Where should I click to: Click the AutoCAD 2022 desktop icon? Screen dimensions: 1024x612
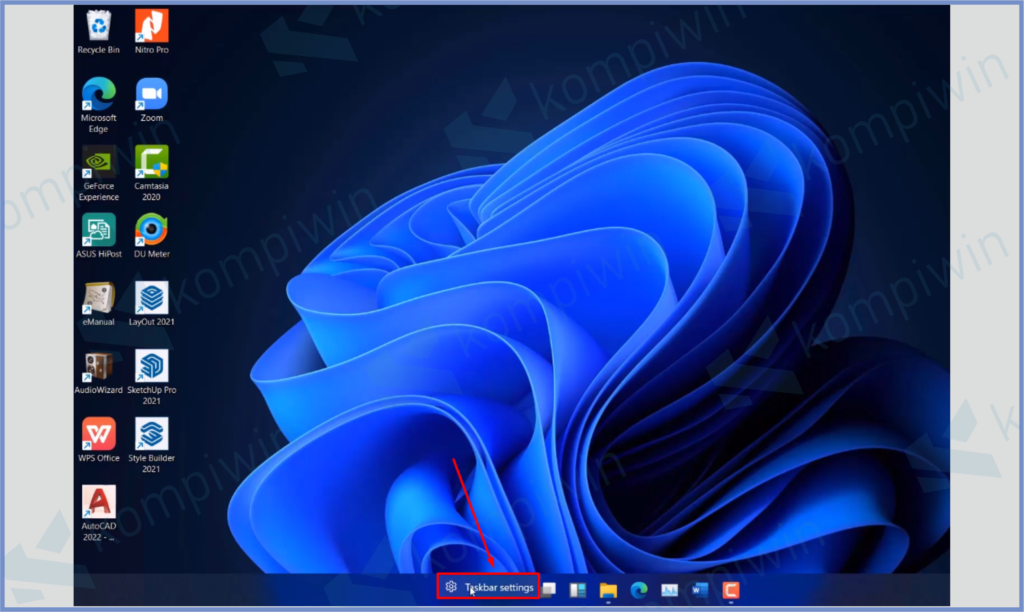[98, 502]
